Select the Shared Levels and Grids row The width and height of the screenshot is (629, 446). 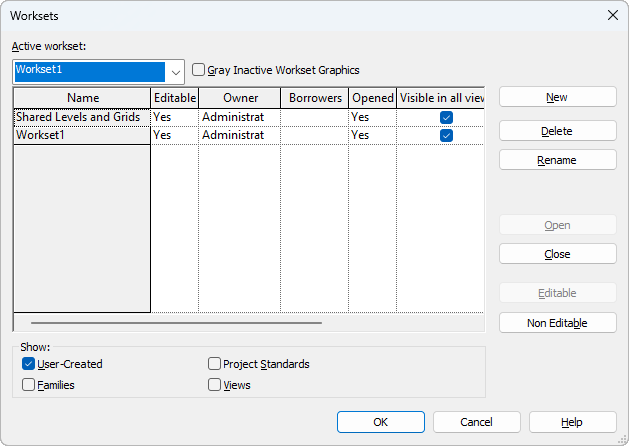[x=78, y=117]
